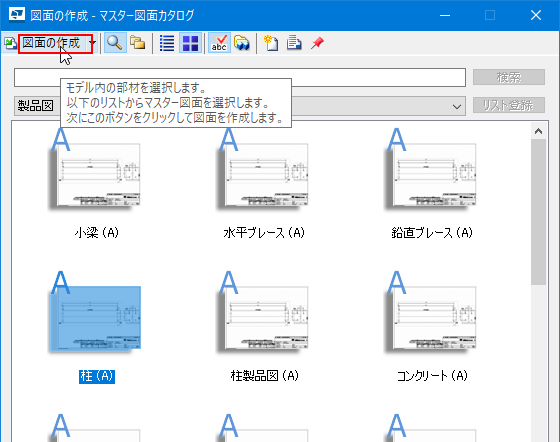Toggle the abc checkmark names icon

click(x=219, y=43)
